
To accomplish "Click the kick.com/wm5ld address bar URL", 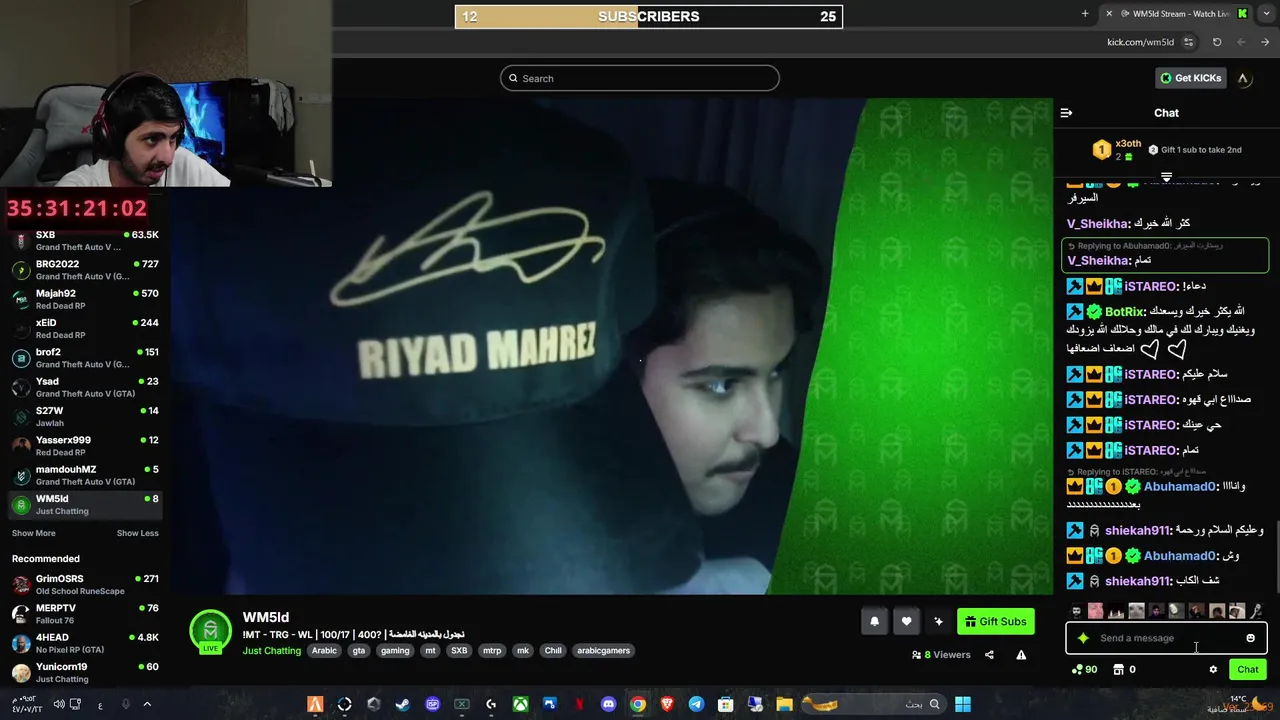I will 1140,42.
